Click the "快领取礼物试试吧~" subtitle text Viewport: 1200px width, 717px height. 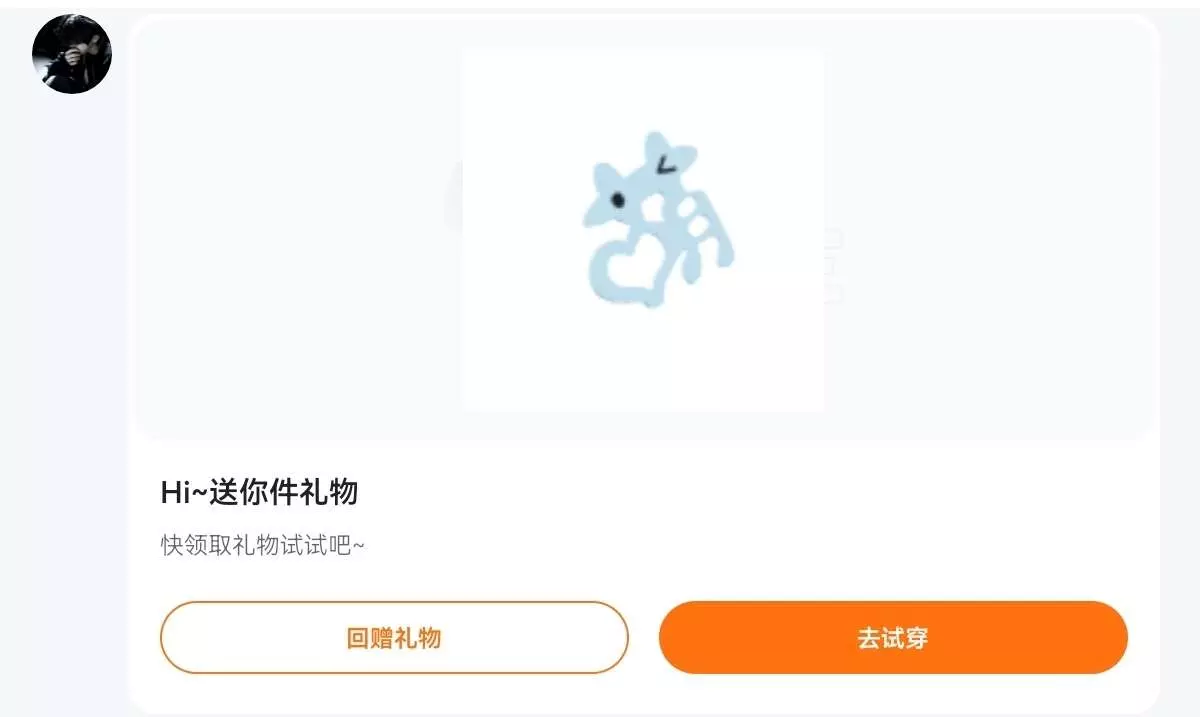coord(263,546)
